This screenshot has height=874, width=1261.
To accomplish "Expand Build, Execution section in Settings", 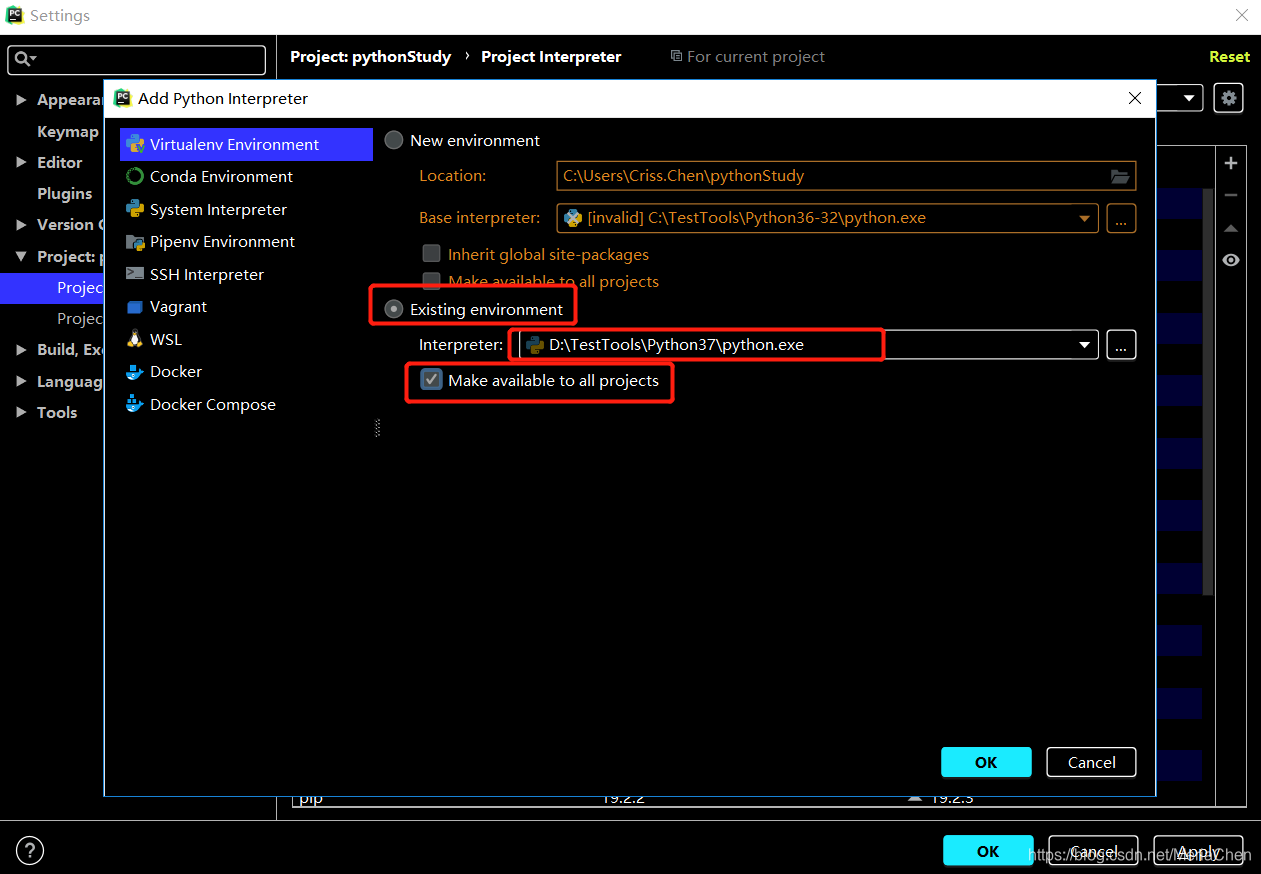I will [21, 349].
